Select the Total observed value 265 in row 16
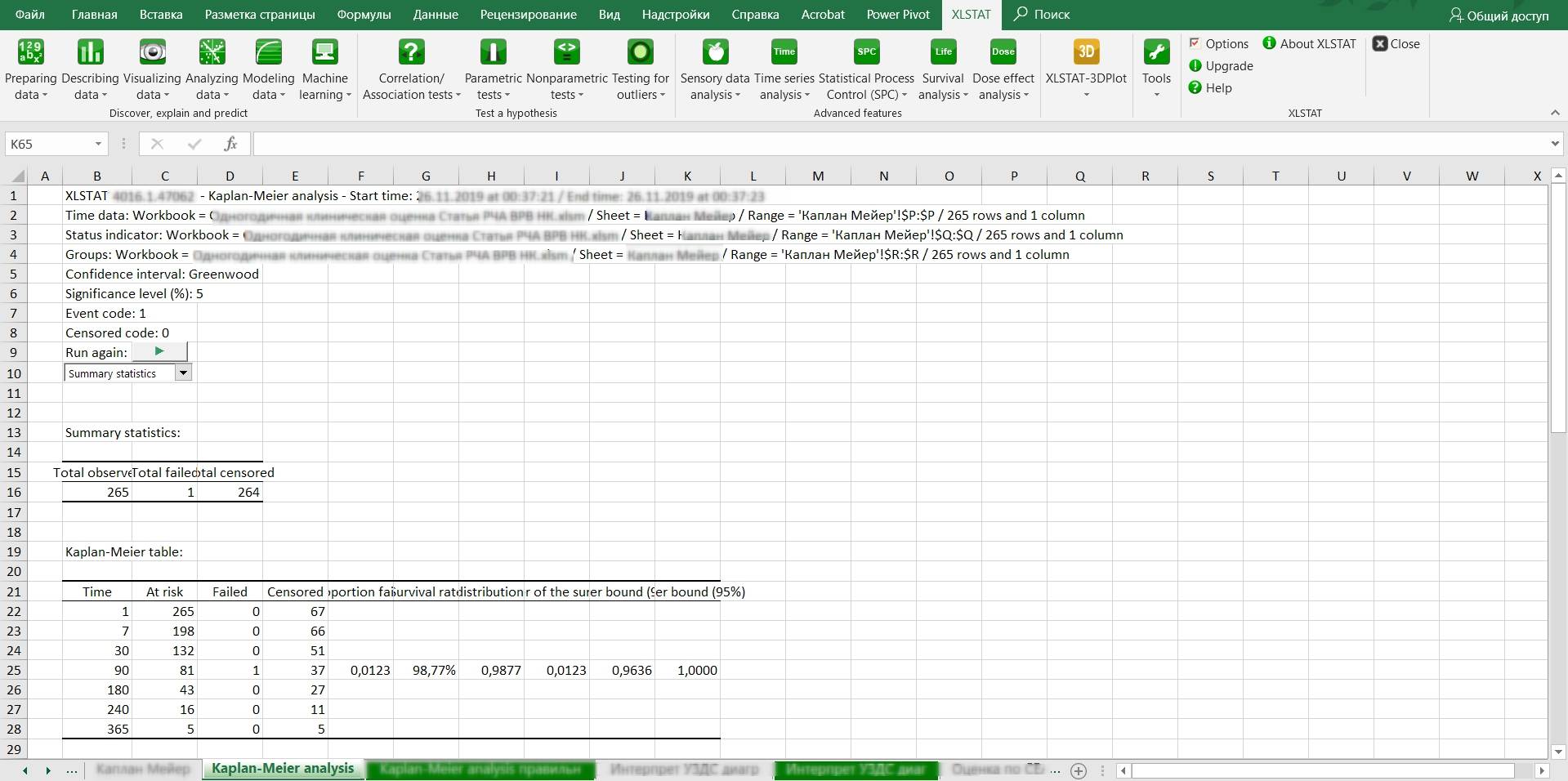Image resolution: width=1568 pixels, height=781 pixels. 96,492
